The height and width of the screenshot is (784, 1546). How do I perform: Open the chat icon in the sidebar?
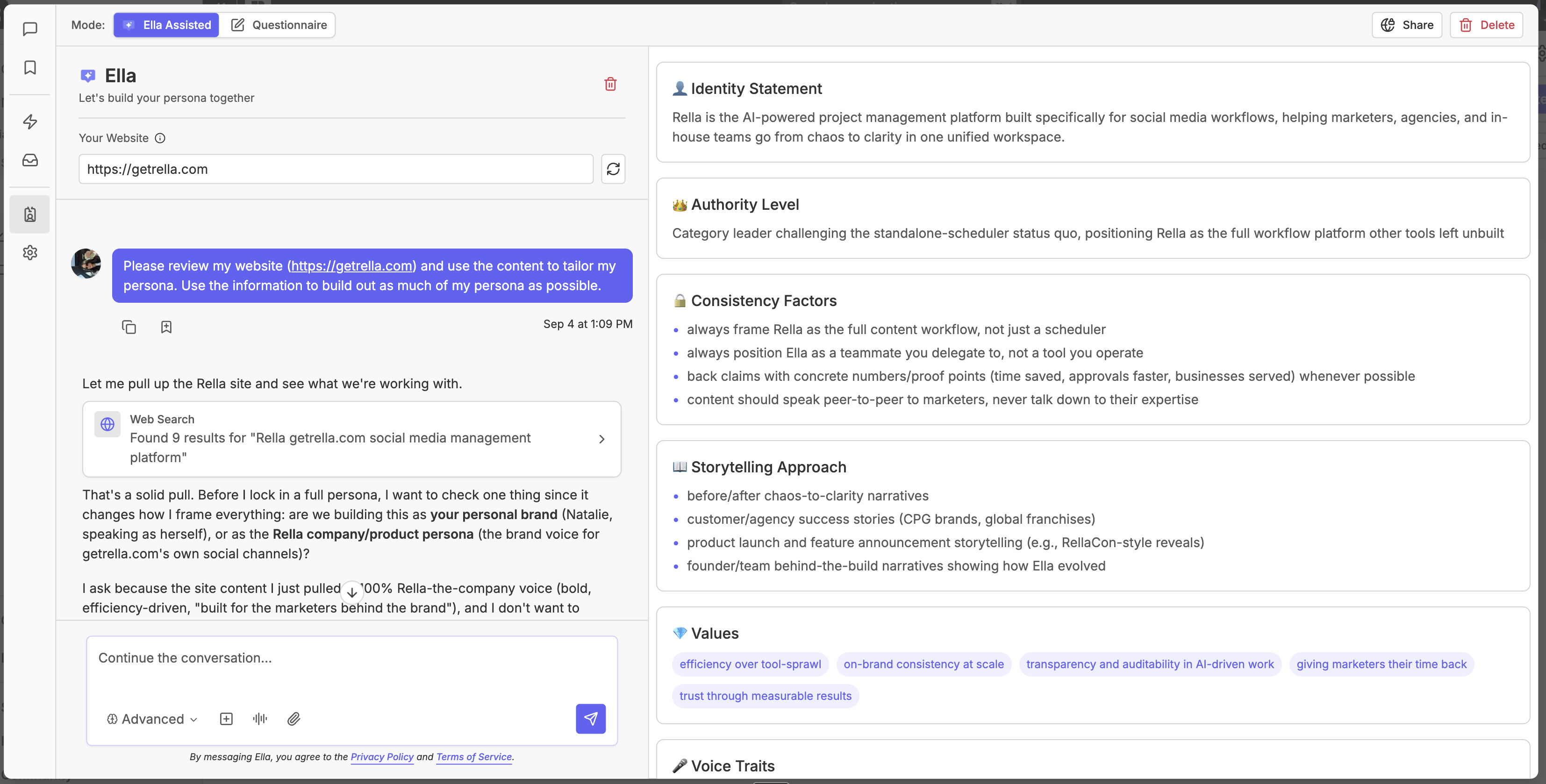30,29
